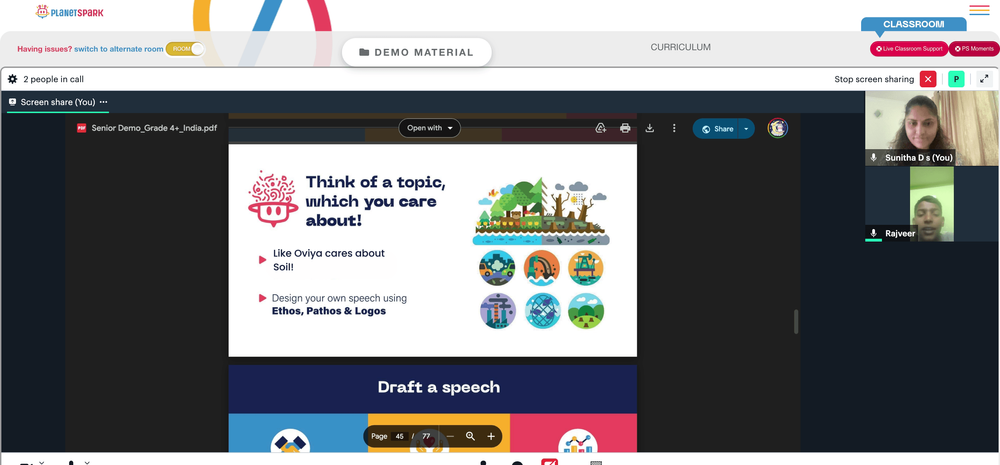Select Sunitha D s video tile
This screenshot has height=465, width=1000.
click(x=932, y=128)
